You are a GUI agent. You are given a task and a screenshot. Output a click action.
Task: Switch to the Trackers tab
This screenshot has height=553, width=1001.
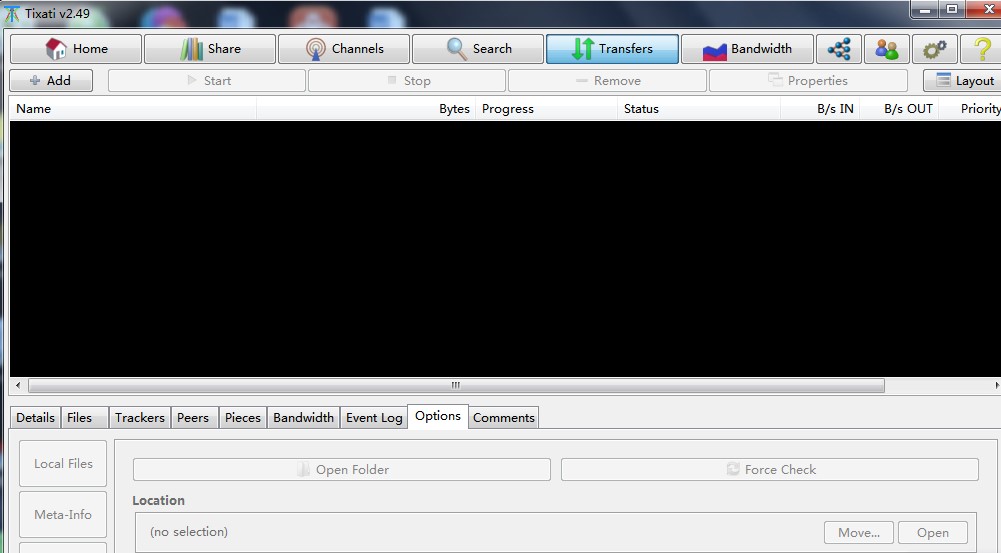pos(140,418)
